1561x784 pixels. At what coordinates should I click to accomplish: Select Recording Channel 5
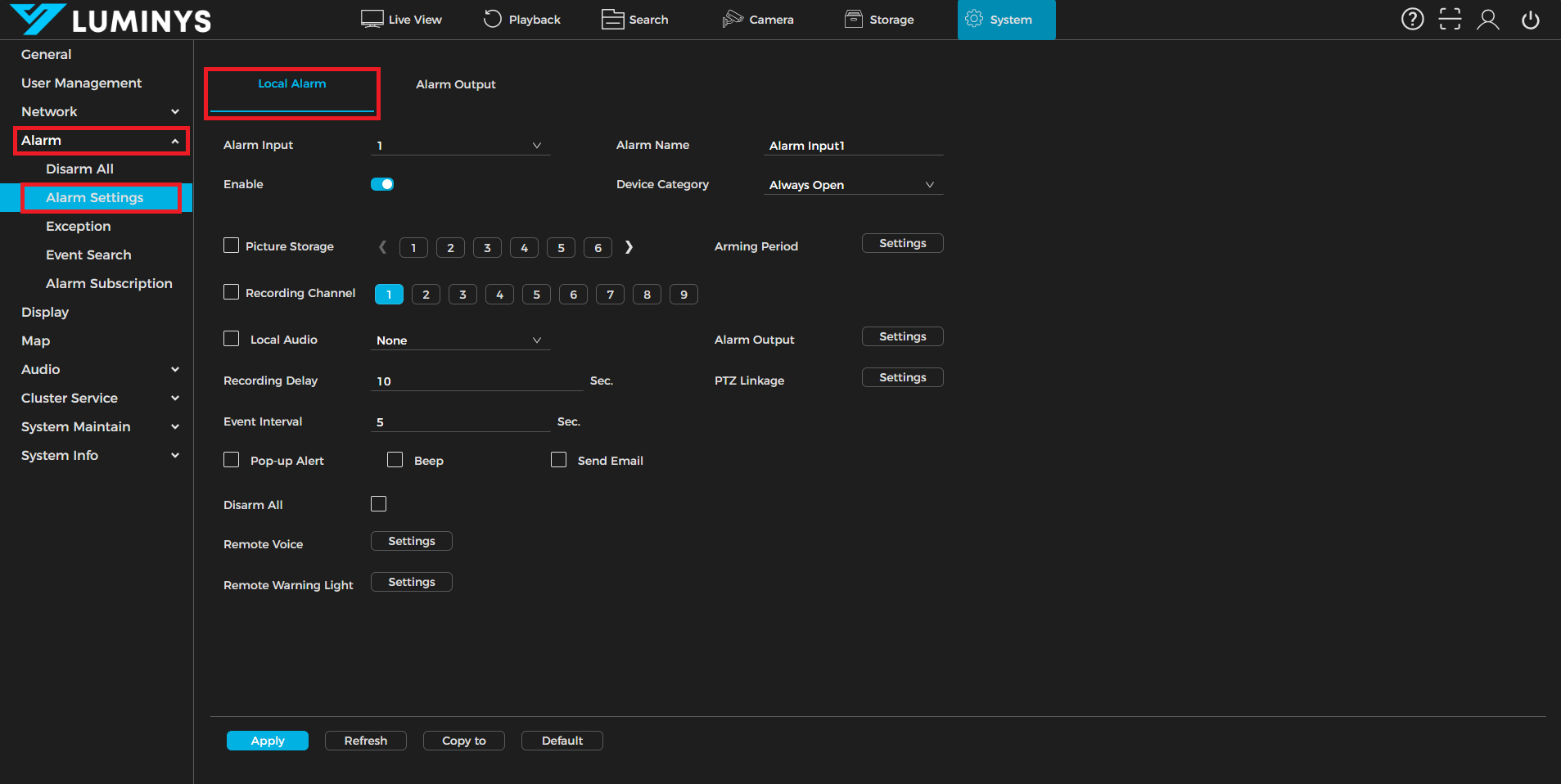(536, 295)
